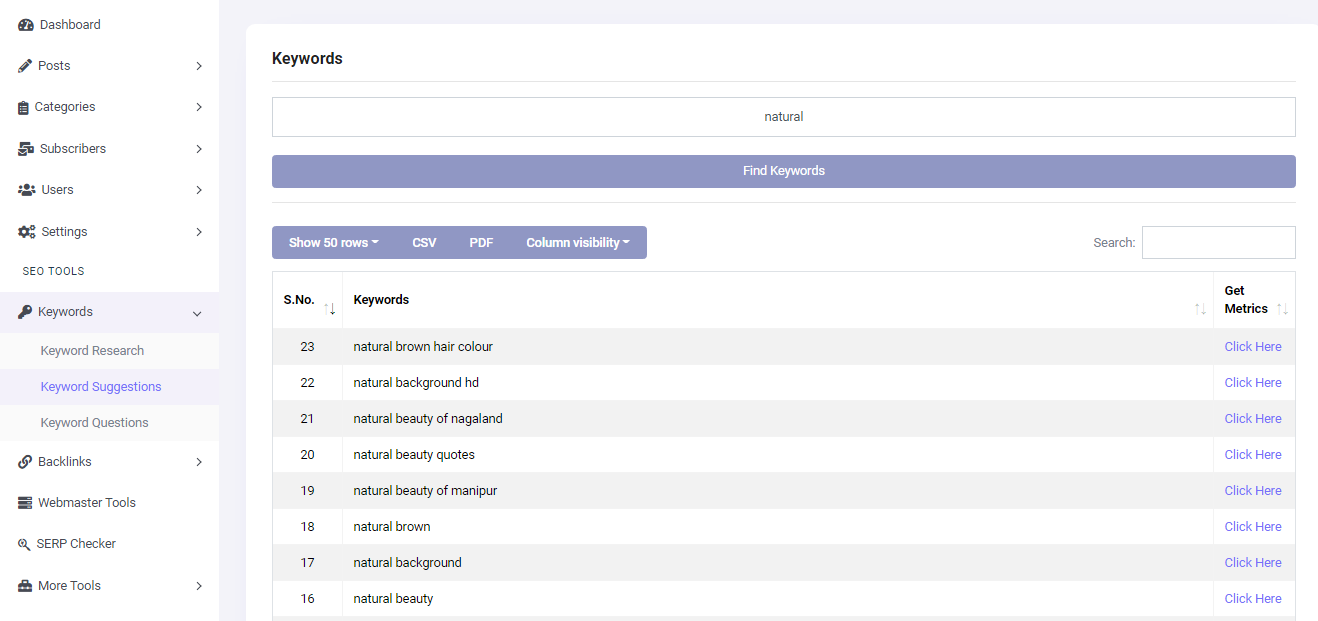
Task: Select Keyword Suggestions submenu item
Action: 101,387
